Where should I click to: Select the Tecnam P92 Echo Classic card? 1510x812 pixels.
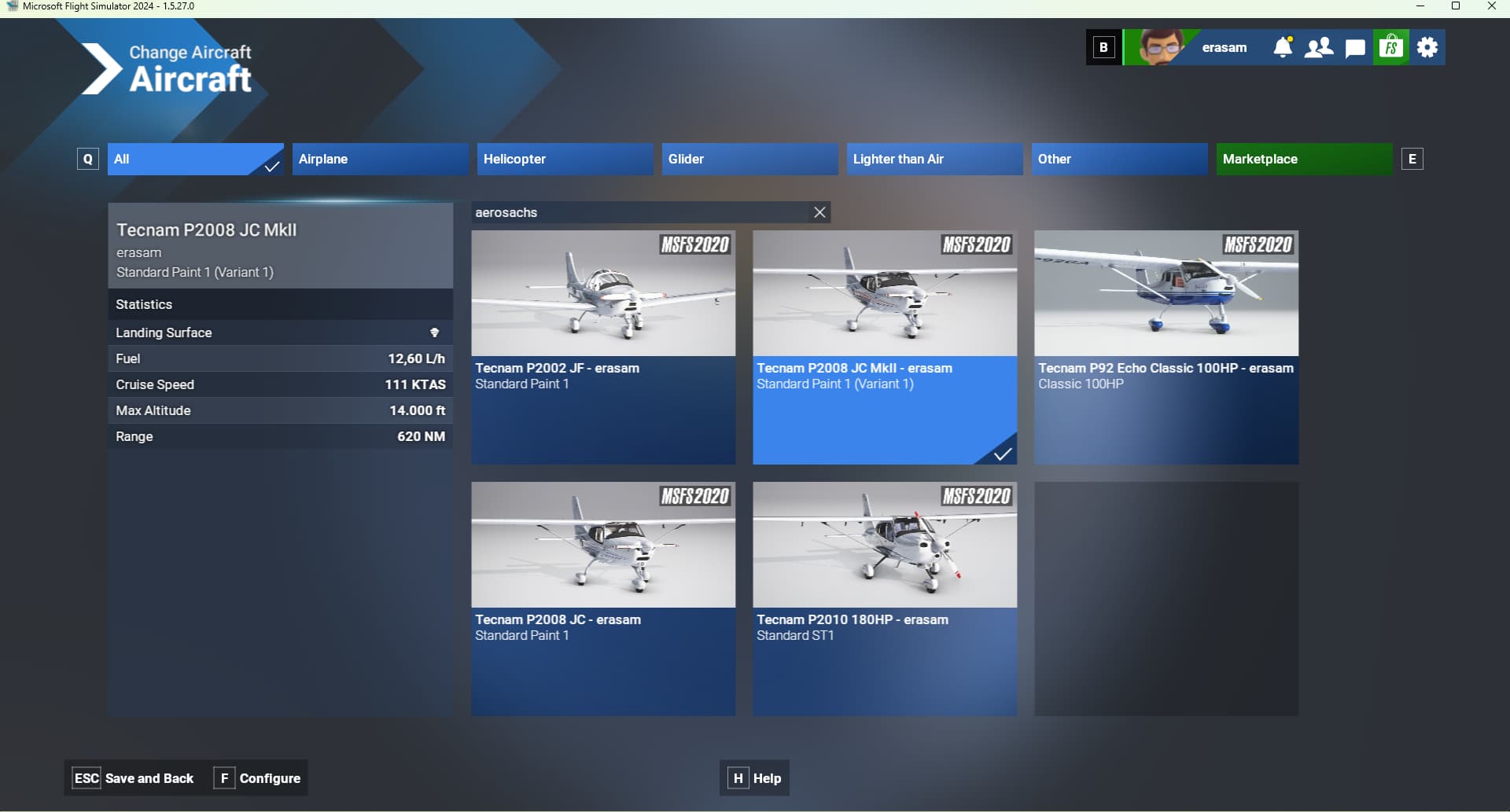coord(1166,347)
